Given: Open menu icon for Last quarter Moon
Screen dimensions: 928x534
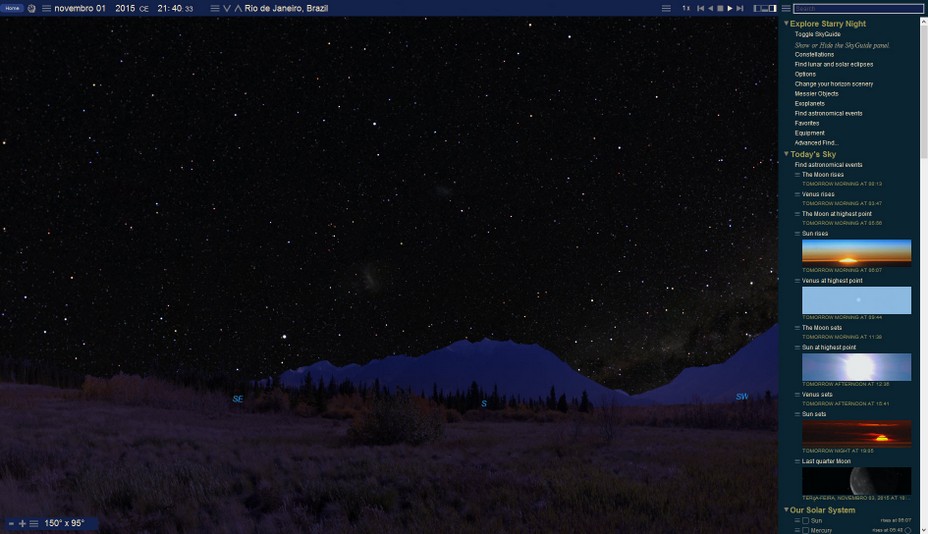Looking at the screenshot, I should 797,461.
